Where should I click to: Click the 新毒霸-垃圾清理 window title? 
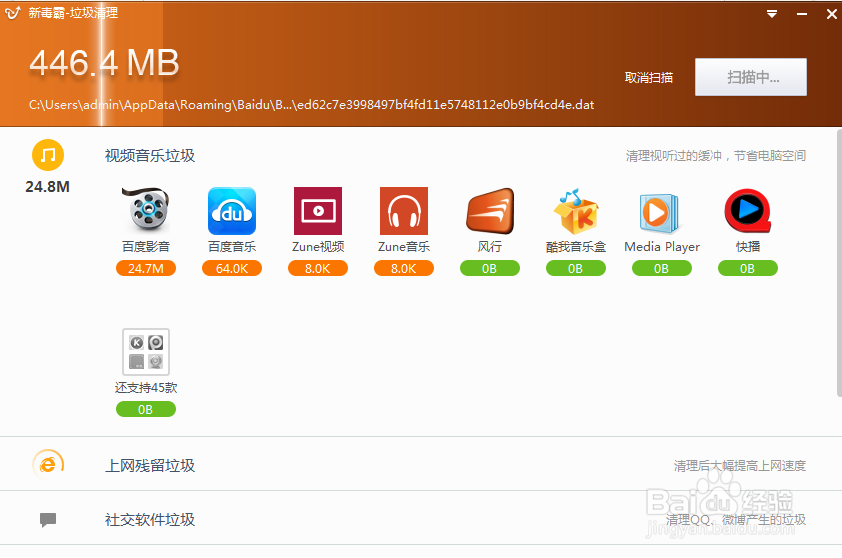[x=73, y=13]
